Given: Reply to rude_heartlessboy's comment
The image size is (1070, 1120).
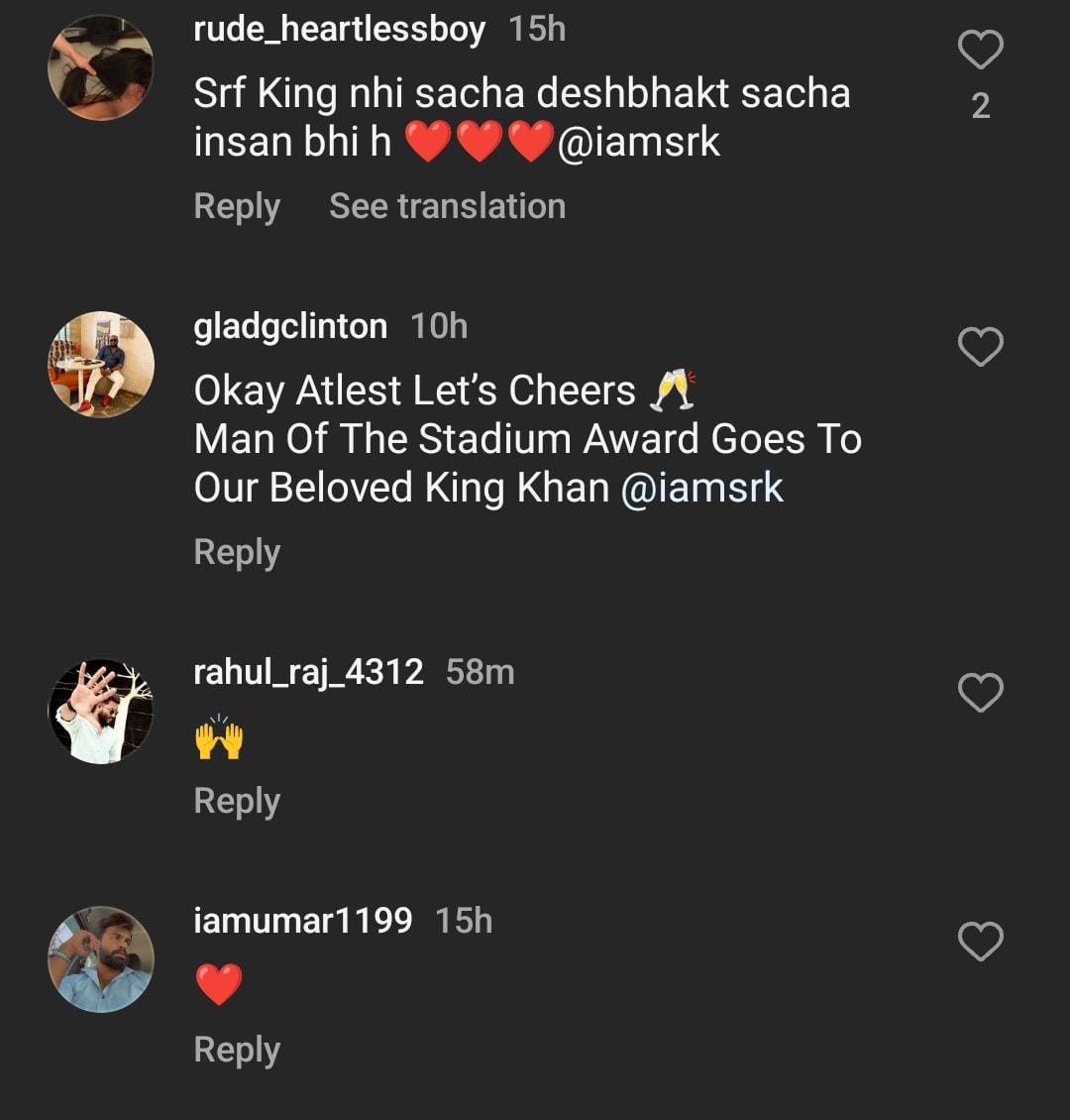Looking at the screenshot, I should [x=237, y=206].
